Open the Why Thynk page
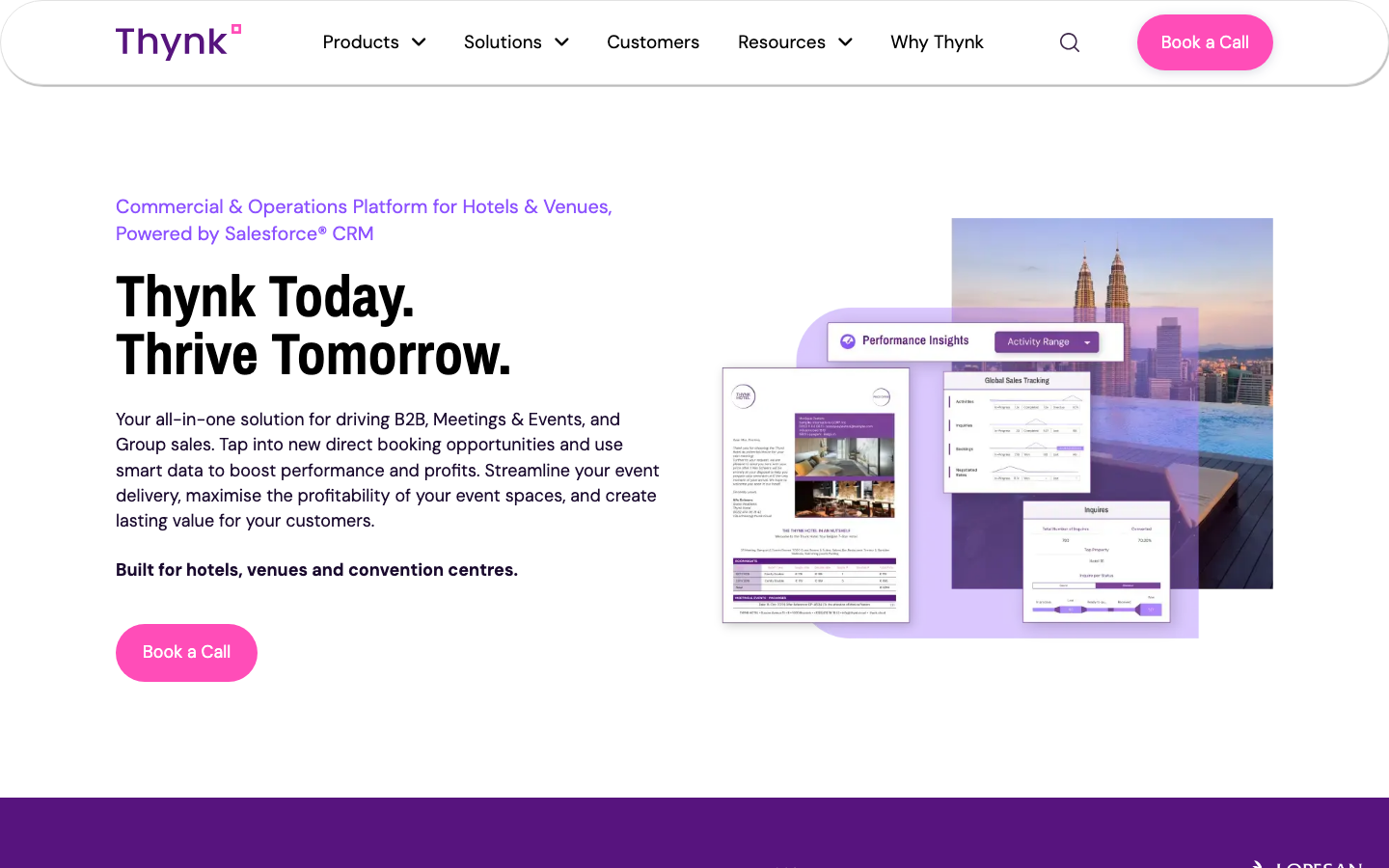This screenshot has width=1389, height=868. coord(937,42)
